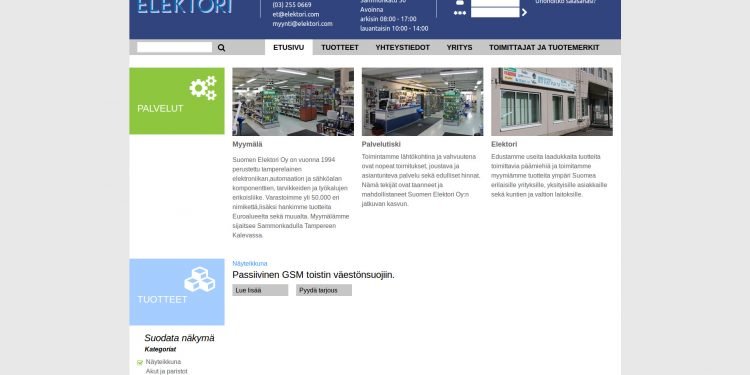The height and width of the screenshot is (375, 750).
Task: Open the Tuotteet menu item
Action: pyautogui.click(x=340, y=47)
